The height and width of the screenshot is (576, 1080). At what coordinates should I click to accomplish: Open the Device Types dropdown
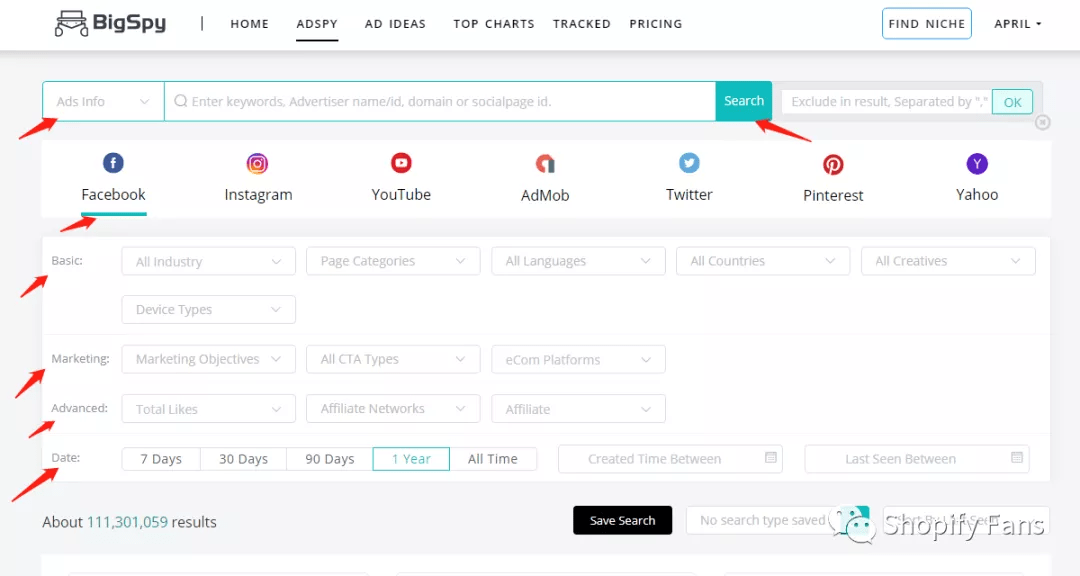(209, 309)
